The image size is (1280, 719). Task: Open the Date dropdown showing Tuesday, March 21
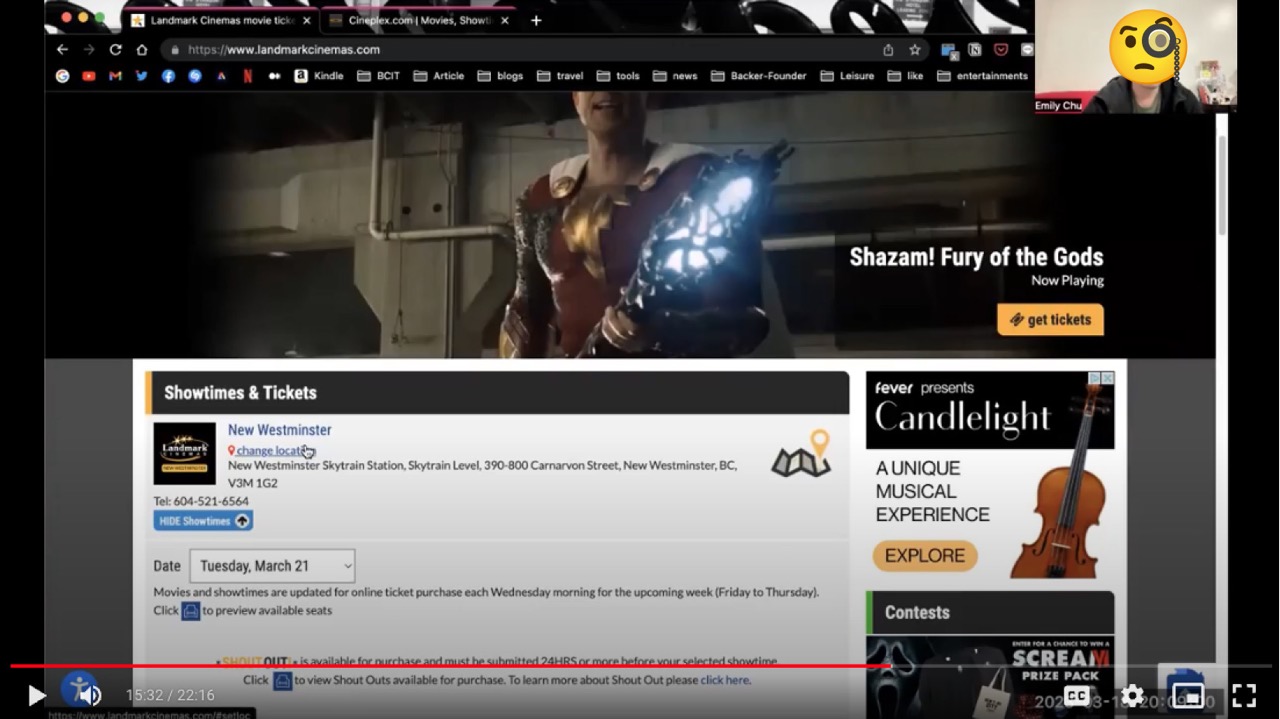(272, 566)
